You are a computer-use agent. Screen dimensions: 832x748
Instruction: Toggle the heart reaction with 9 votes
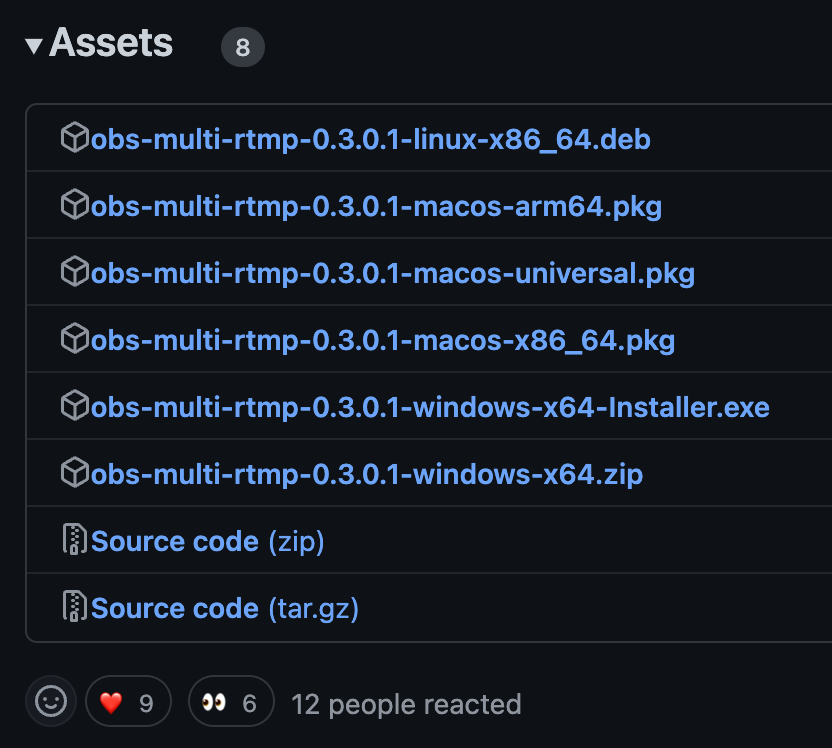[128, 703]
